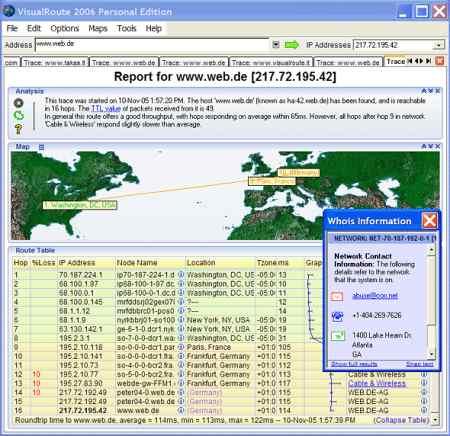Open the map options icon beside the Map title

pos(41,147)
